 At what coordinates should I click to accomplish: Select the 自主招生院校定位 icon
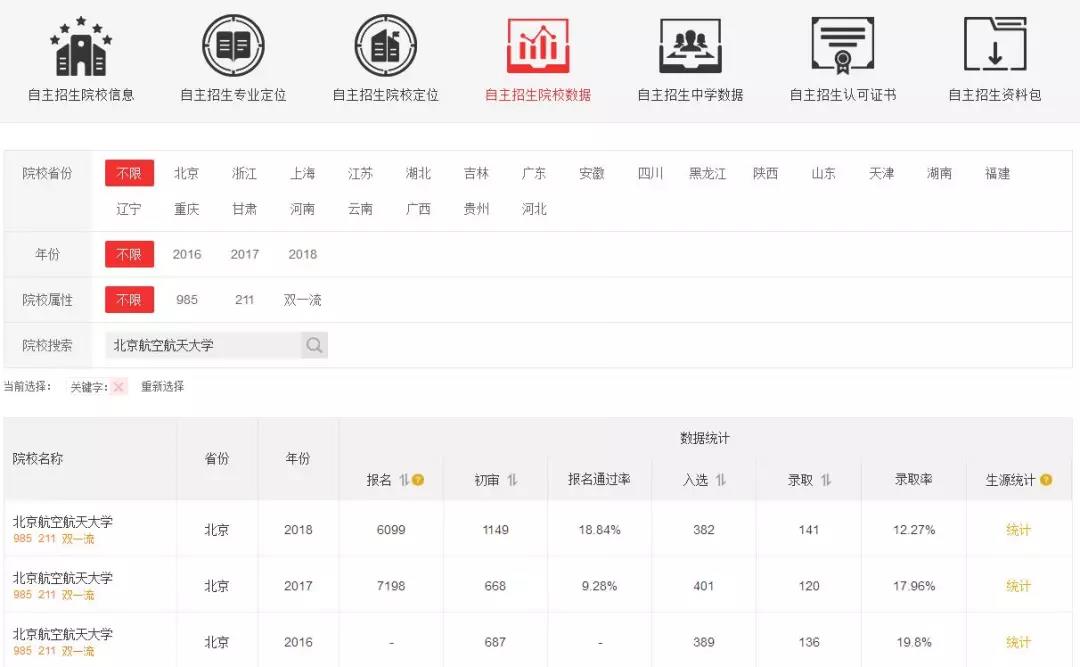click(386, 46)
